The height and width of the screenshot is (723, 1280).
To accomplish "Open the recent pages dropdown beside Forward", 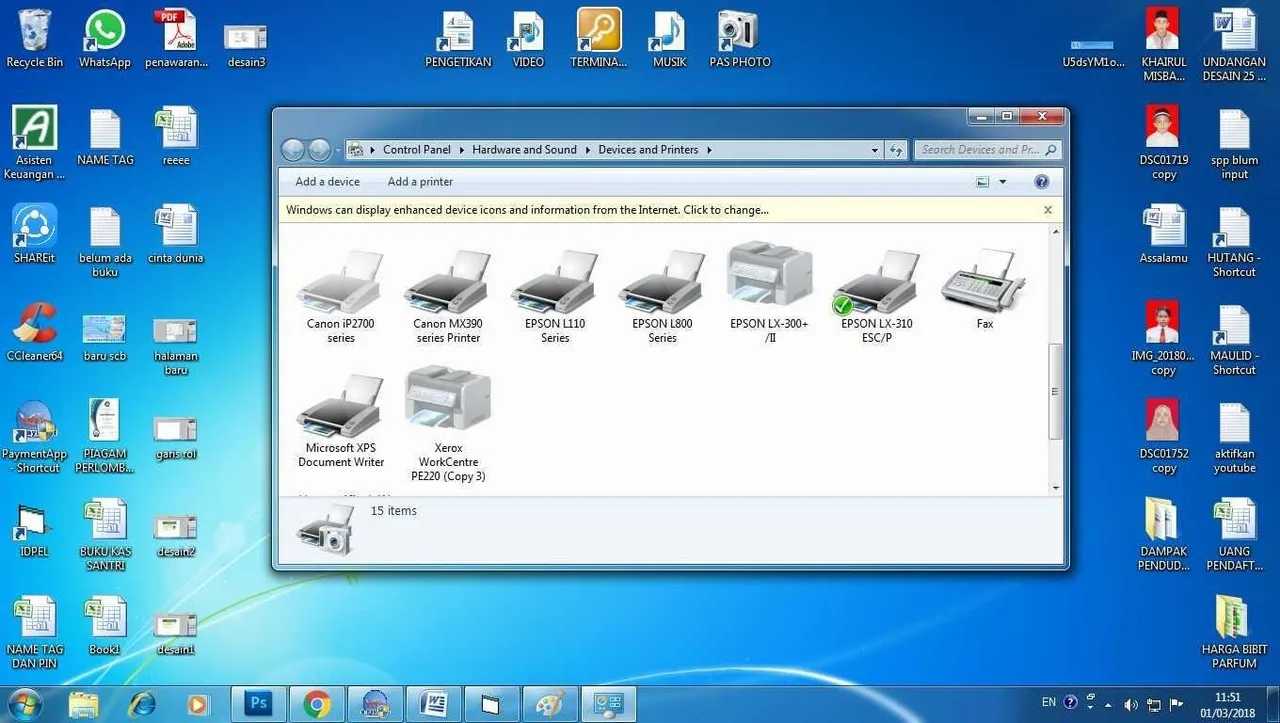I will 338,150.
